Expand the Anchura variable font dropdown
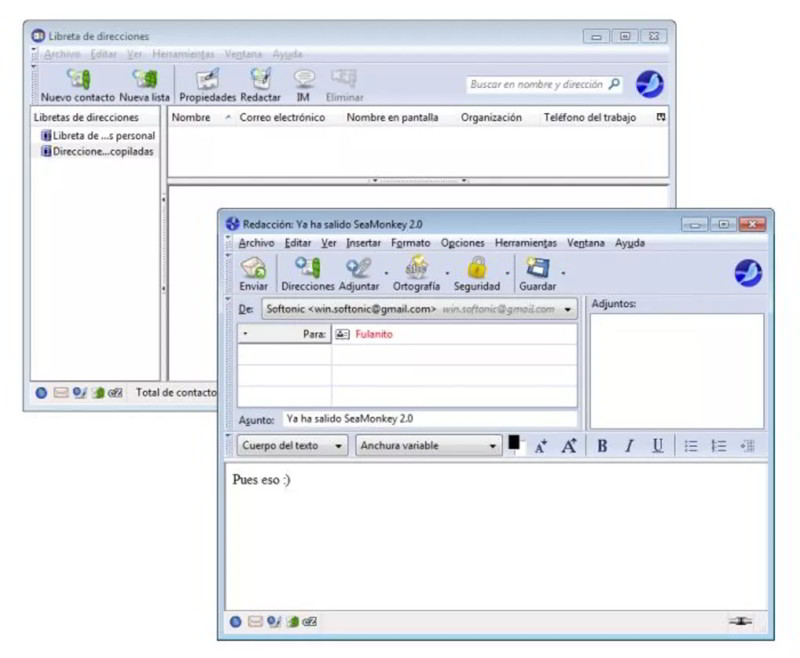The width and height of the screenshot is (800, 658). (428, 446)
